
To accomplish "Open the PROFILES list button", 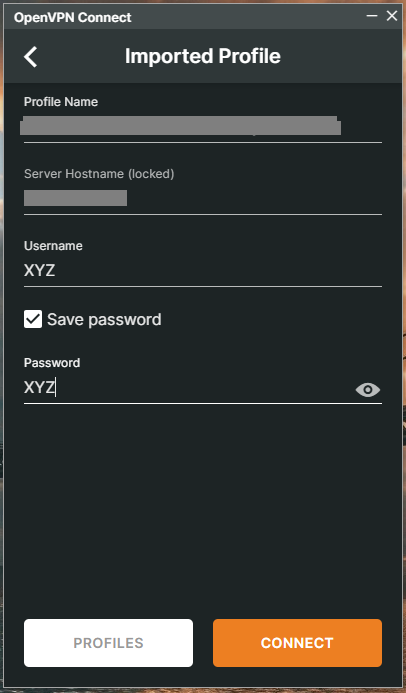I will 108,643.
